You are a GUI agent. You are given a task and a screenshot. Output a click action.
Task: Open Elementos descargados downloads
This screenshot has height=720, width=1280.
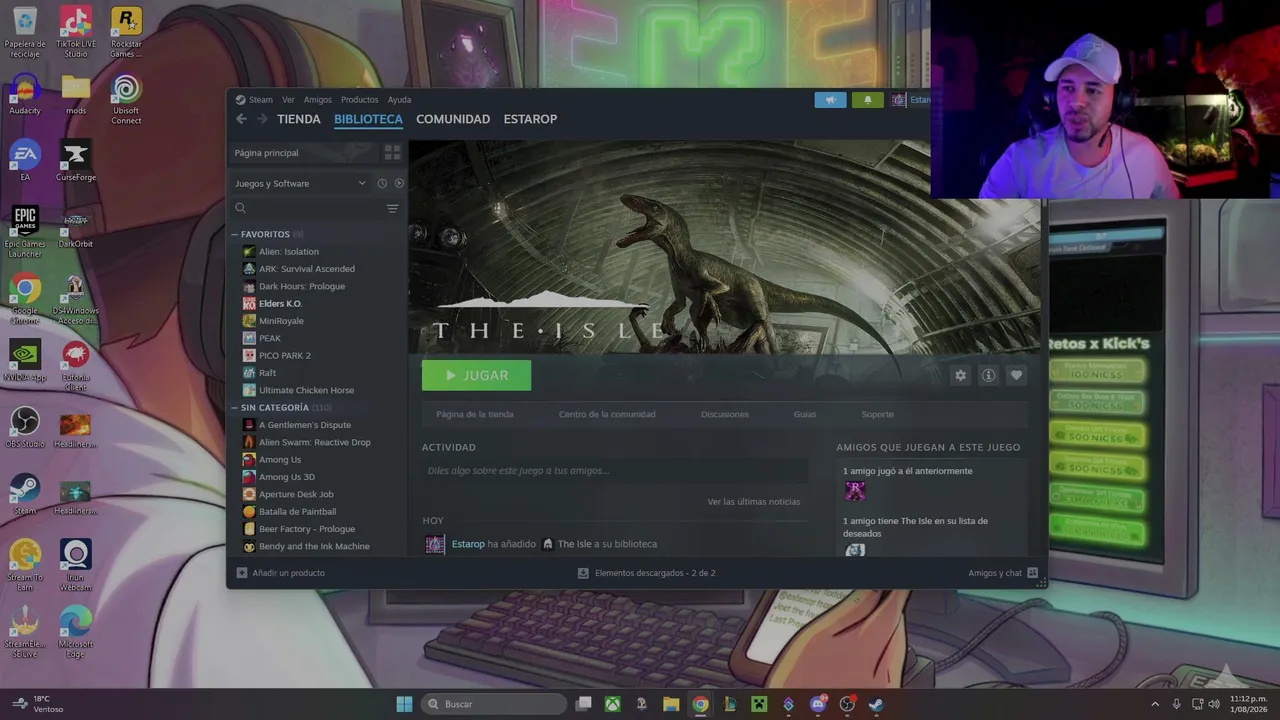click(x=647, y=573)
